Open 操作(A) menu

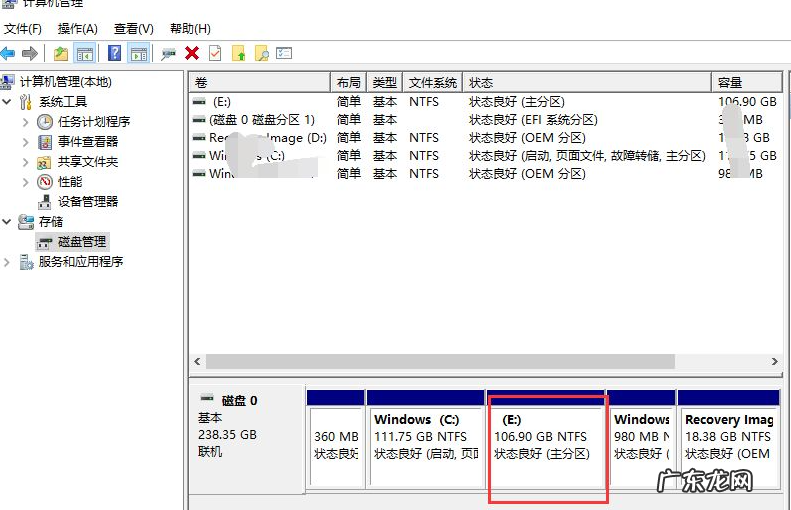(x=78, y=29)
